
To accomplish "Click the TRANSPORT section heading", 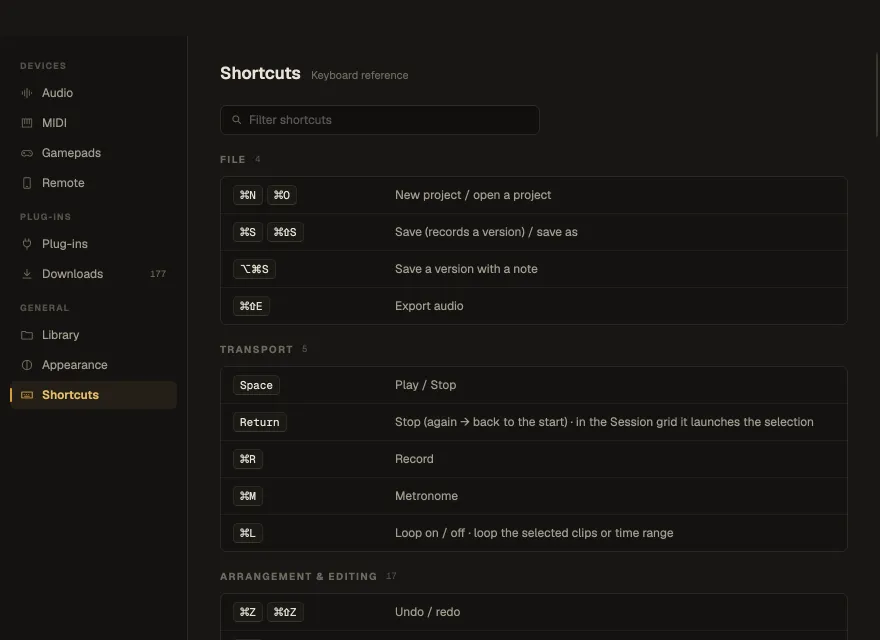I will pyautogui.click(x=256, y=349).
